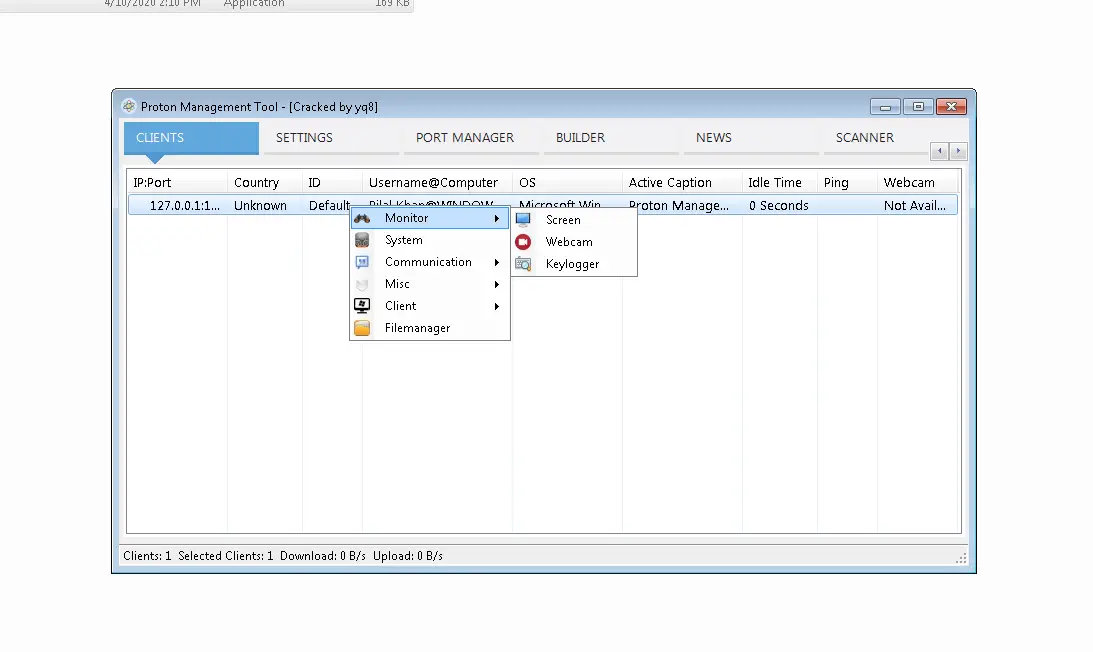The width and height of the screenshot is (1093, 652).
Task: Launch the Keylogger using its keyboard icon
Action: tap(523, 263)
